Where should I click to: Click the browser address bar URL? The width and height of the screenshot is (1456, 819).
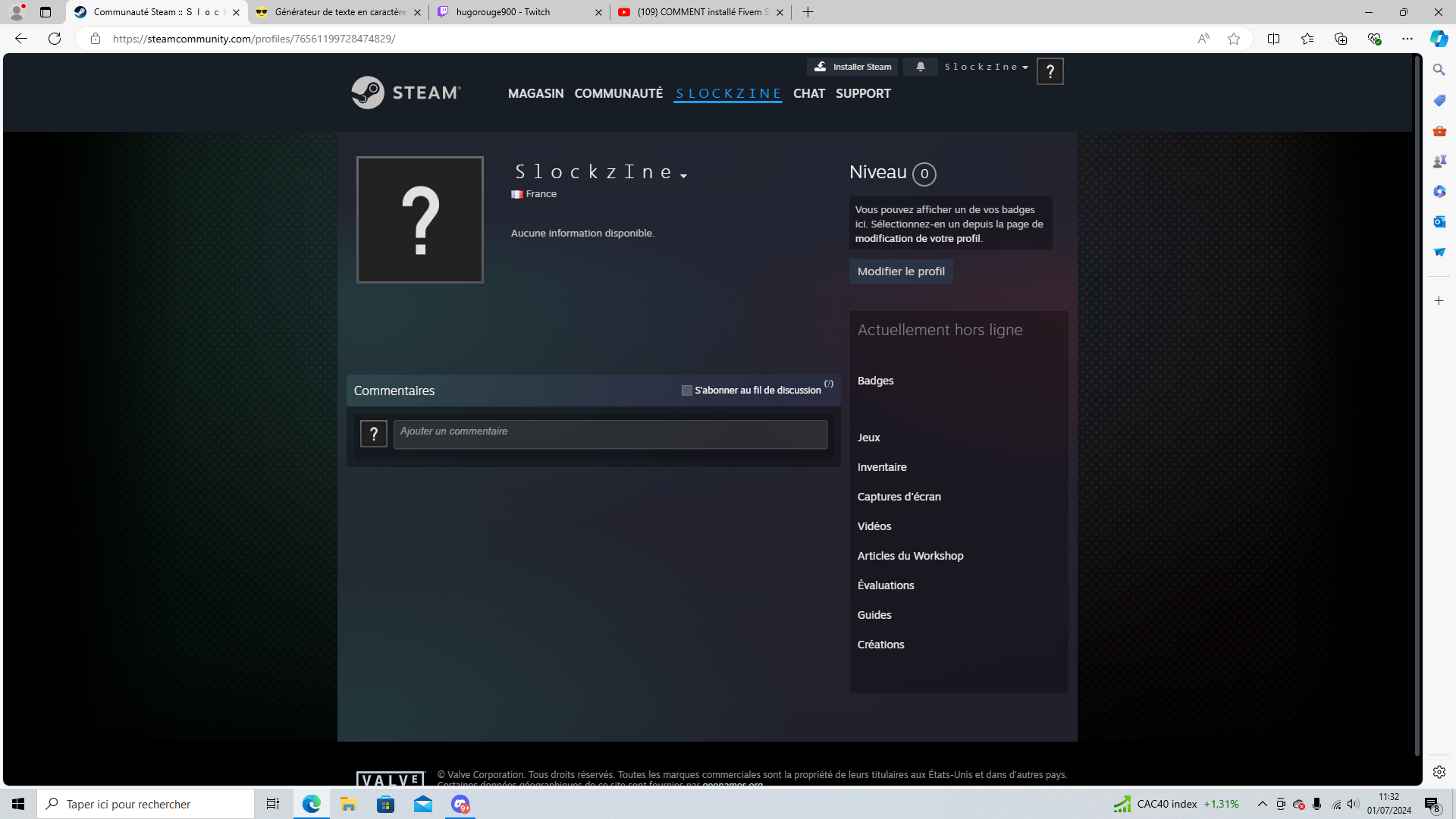tap(254, 39)
